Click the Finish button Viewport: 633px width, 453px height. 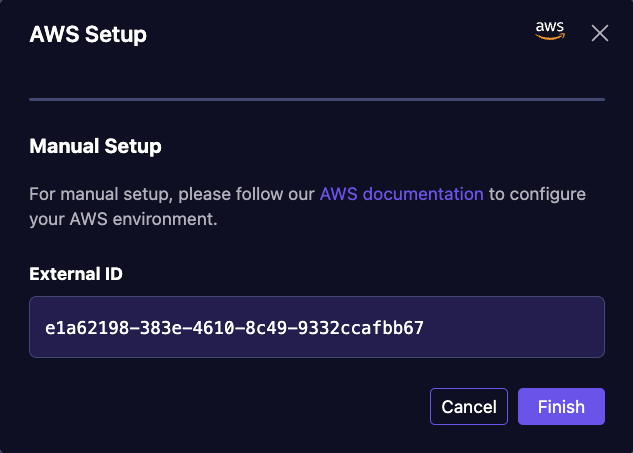561,407
